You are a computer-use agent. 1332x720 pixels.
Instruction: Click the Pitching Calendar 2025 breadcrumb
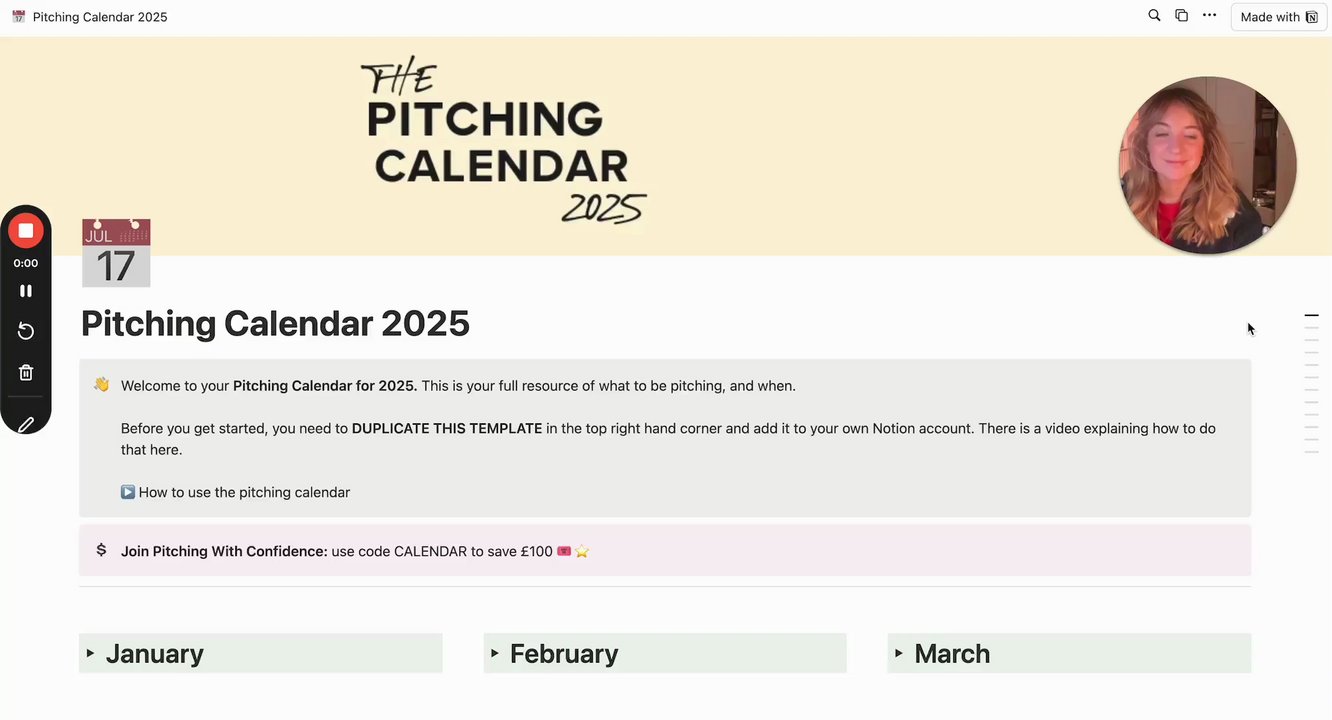point(99,17)
